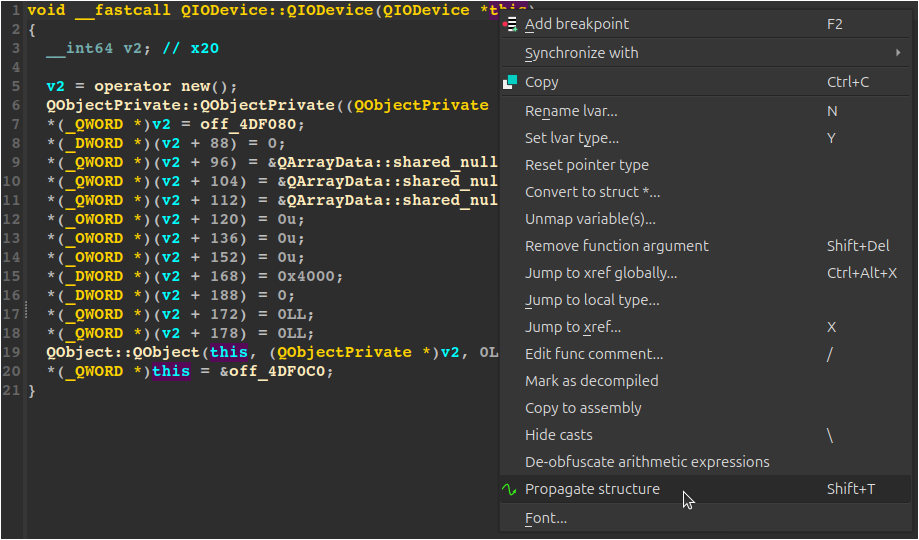The width and height of the screenshot is (919, 540).
Task: Expand the Synchronize with submenu arrow
Action: 898,53
